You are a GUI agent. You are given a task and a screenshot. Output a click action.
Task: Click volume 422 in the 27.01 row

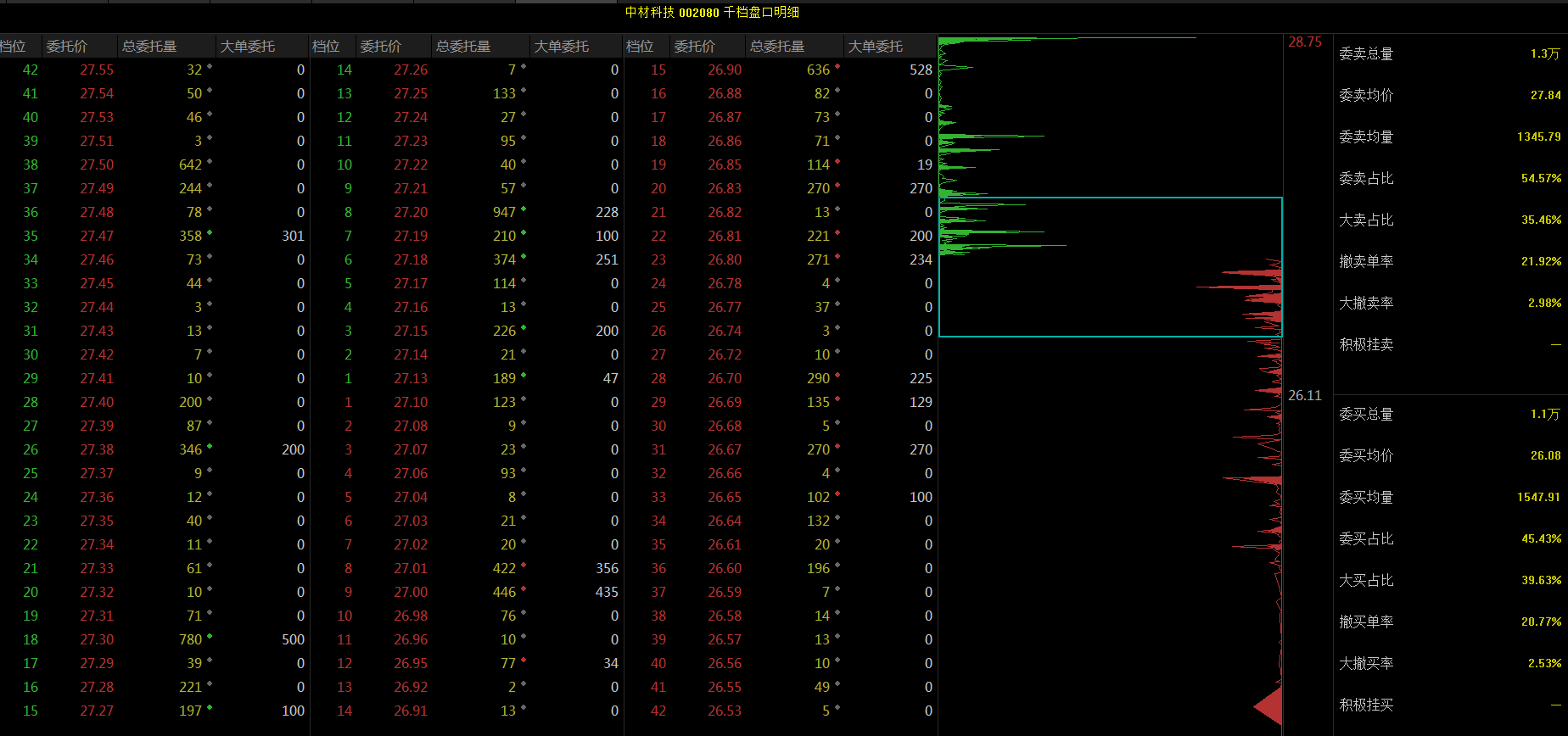[505, 568]
